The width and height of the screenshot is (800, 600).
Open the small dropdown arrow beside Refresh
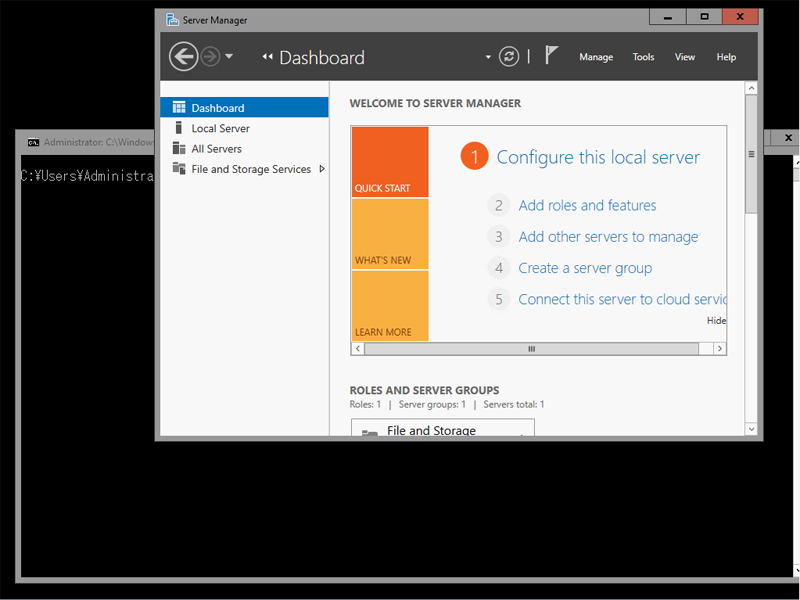coord(488,57)
